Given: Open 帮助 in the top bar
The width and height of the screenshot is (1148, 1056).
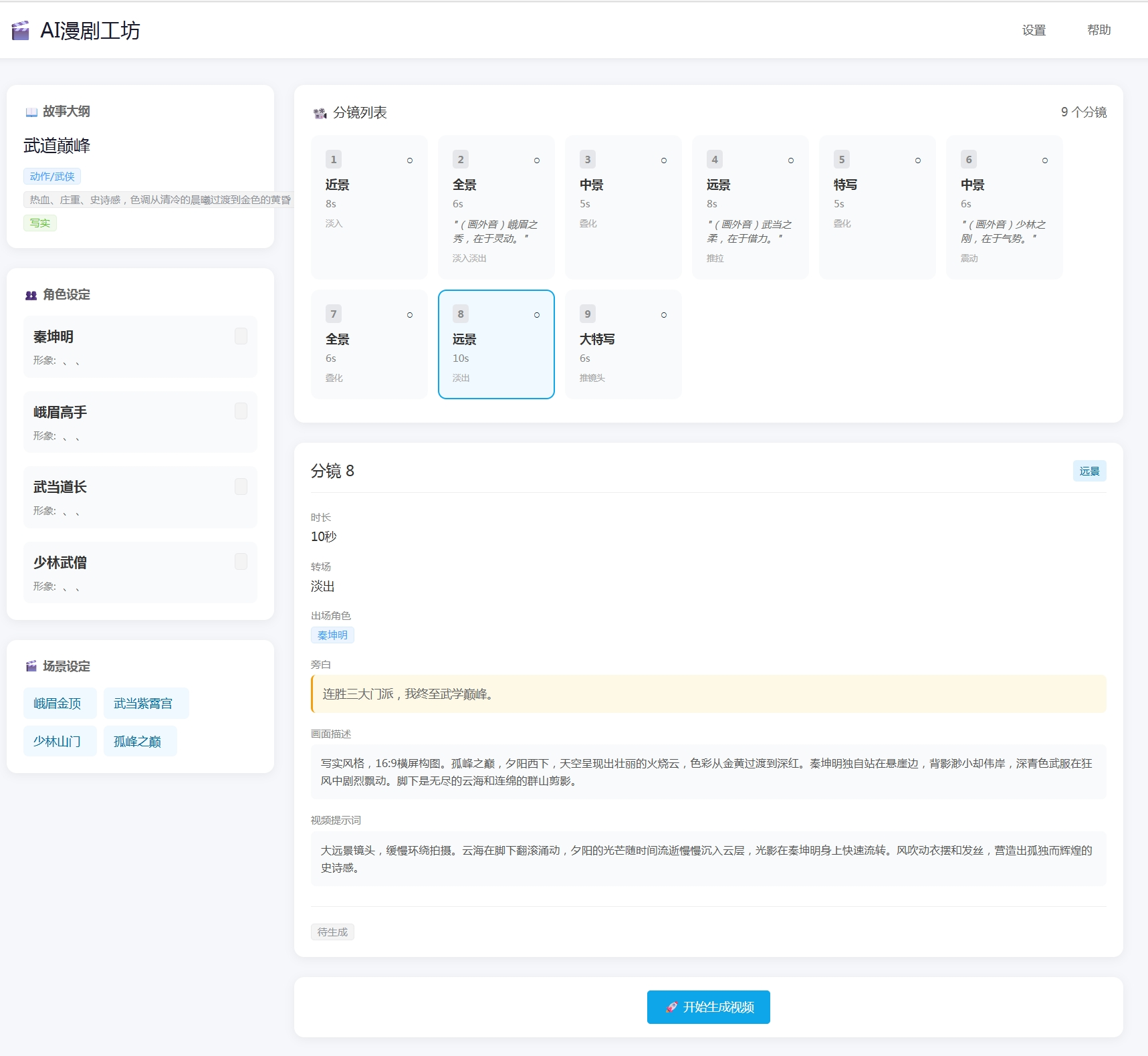Looking at the screenshot, I should 1099,30.
